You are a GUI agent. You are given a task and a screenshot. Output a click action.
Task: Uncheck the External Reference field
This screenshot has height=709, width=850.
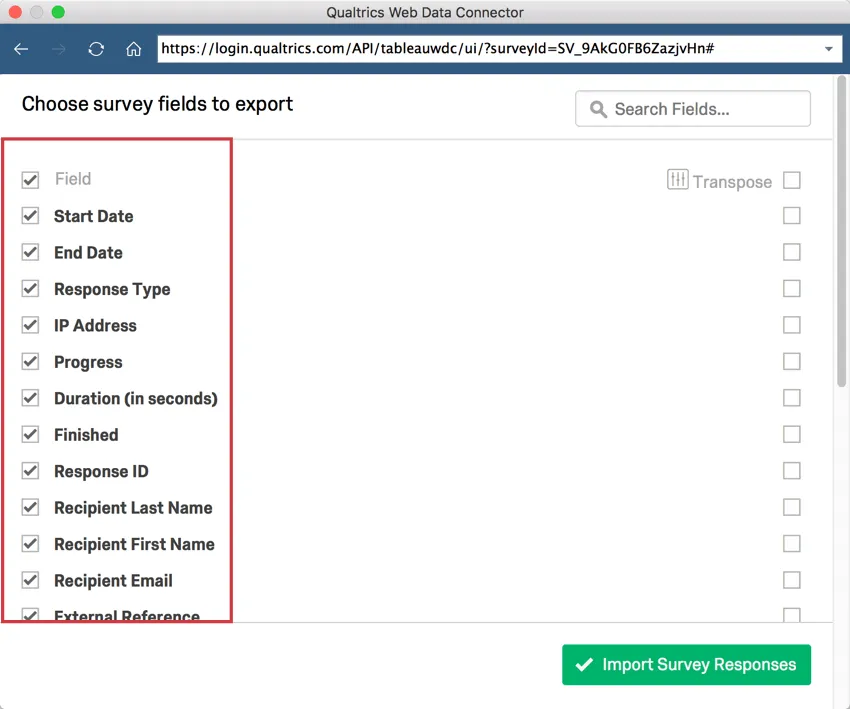31,615
